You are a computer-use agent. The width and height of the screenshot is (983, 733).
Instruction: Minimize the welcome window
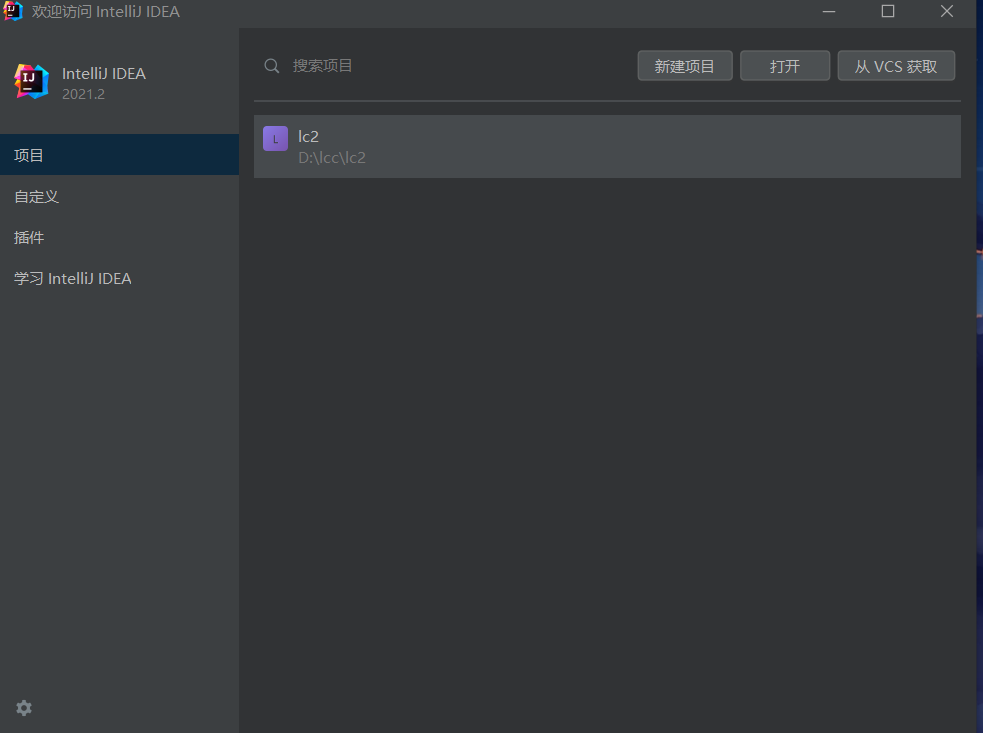(x=829, y=11)
